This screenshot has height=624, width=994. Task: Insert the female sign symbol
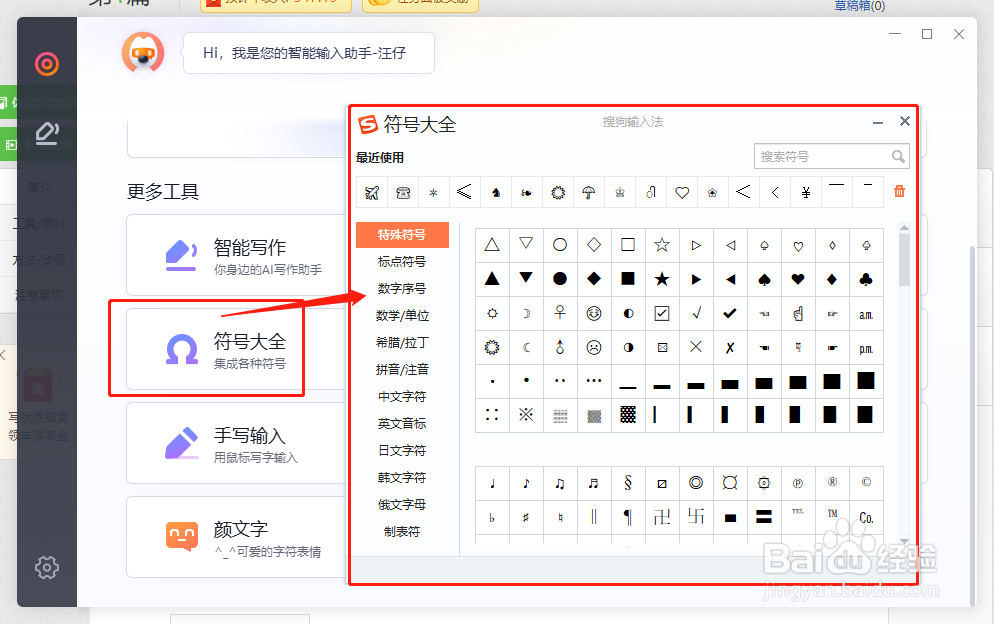click(560, 313)
